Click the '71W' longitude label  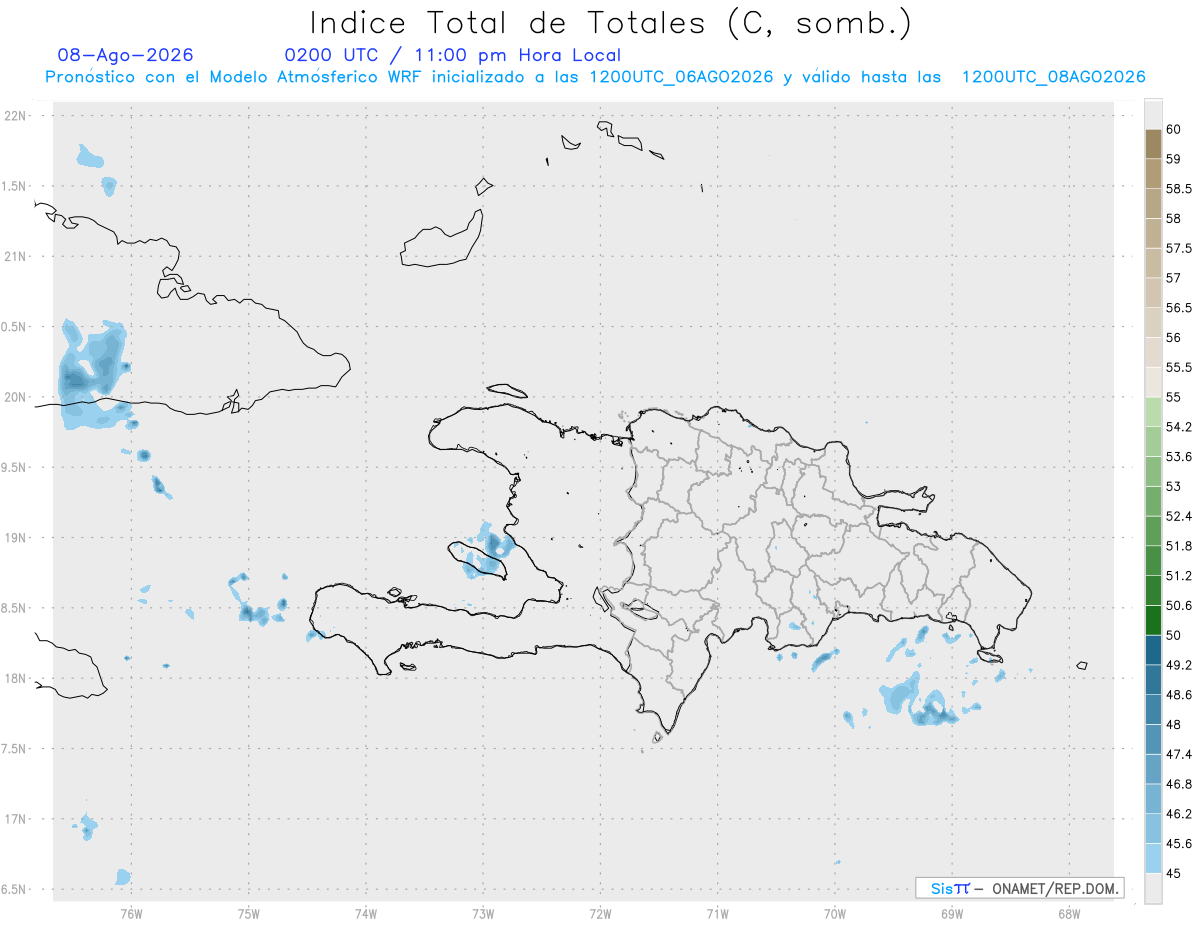[x=718, y=913]
